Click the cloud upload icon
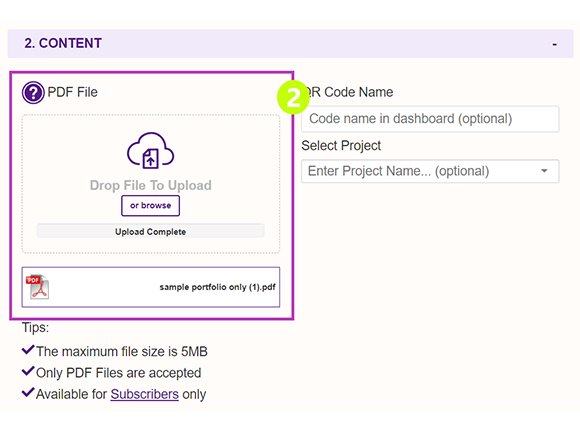This screenshot has width=580, height=435. pyautogui.click(x=151, y=150)
